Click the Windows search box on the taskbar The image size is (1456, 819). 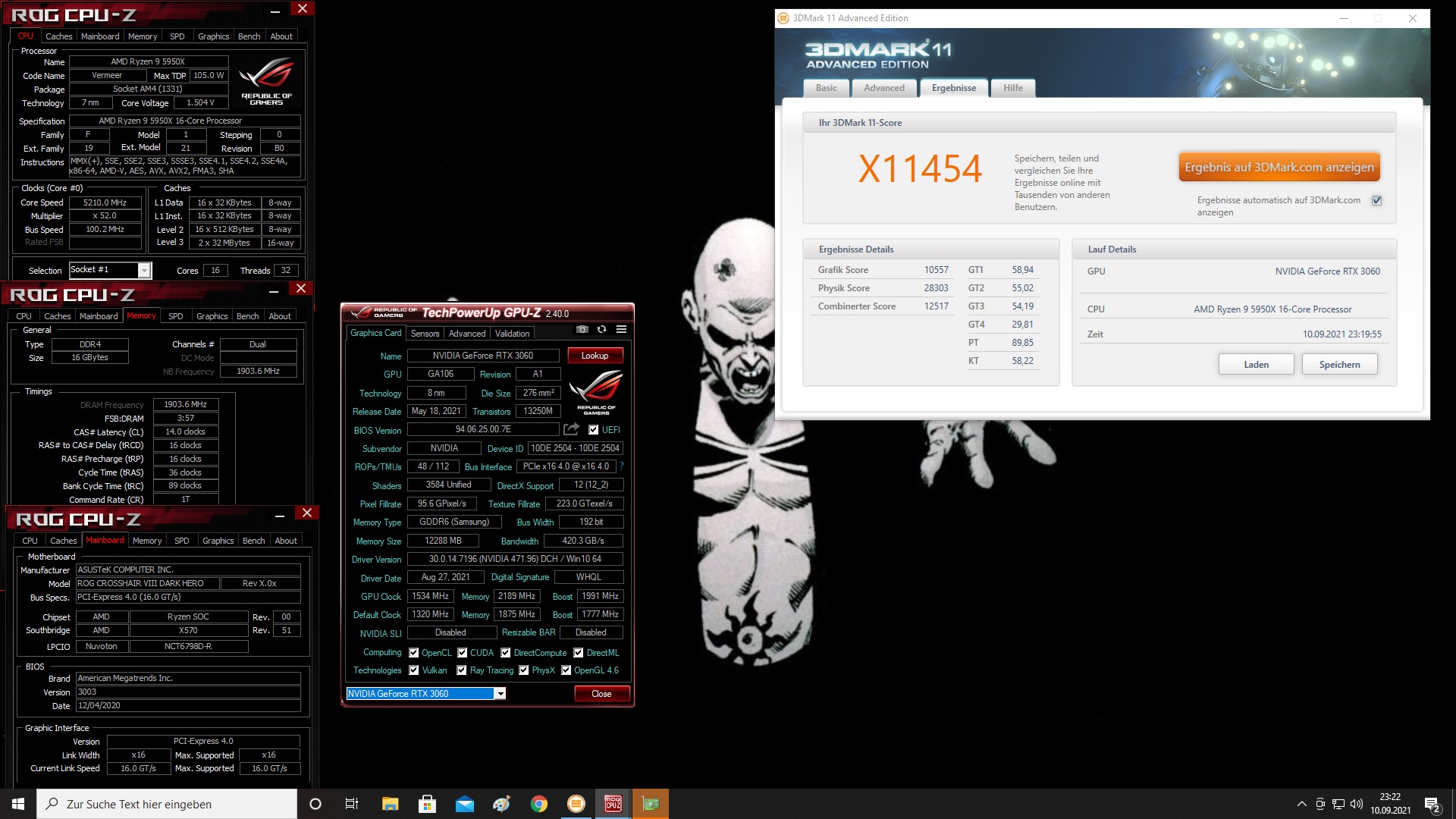point(167,804)
